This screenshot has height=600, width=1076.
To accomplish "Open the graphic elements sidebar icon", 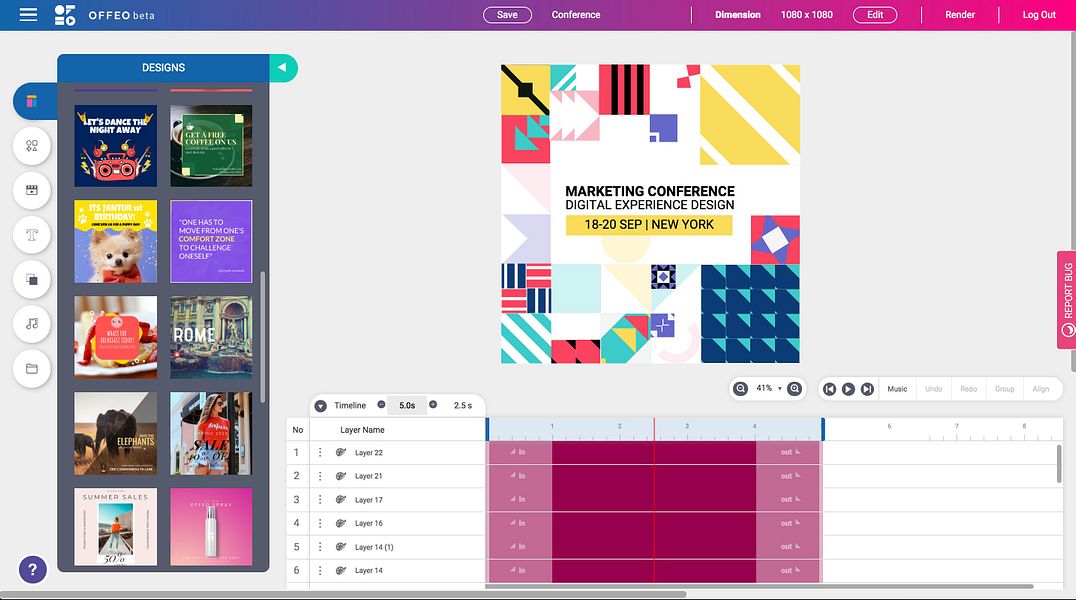I will (32, 146).
